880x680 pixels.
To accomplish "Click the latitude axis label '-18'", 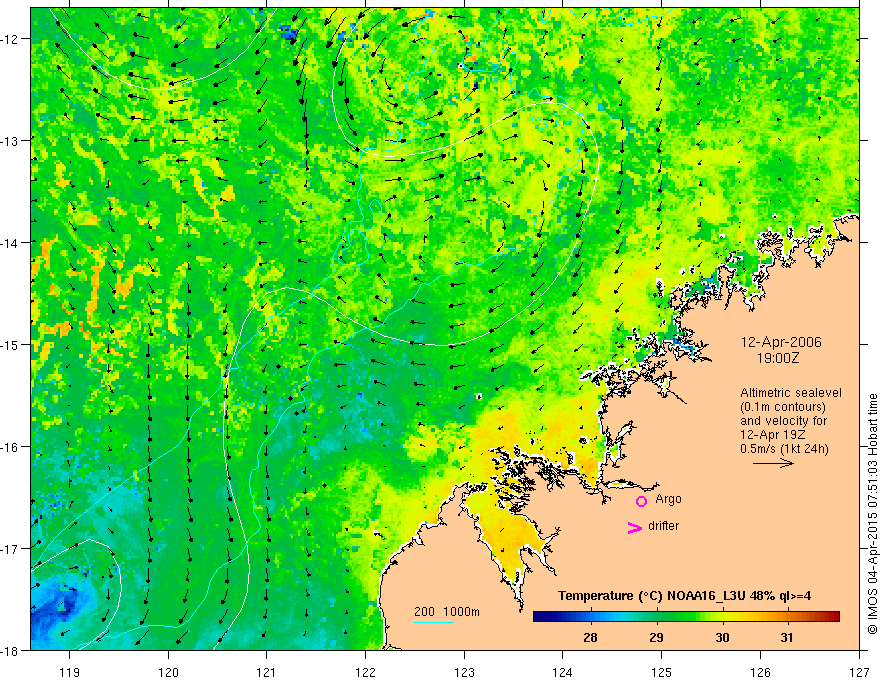I will pyautogui.click(x=10, y=651).
